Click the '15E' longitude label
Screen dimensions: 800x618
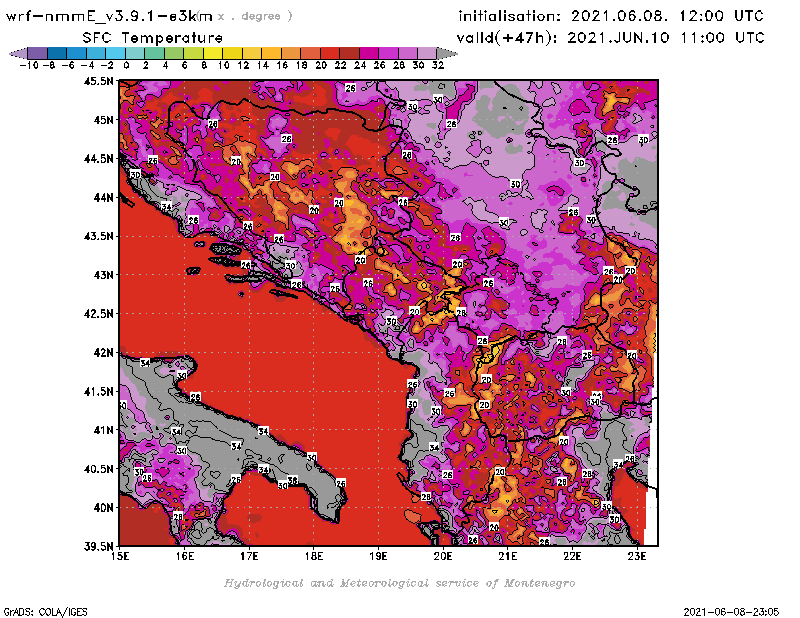pyautogui.click(x=120, y=556)
